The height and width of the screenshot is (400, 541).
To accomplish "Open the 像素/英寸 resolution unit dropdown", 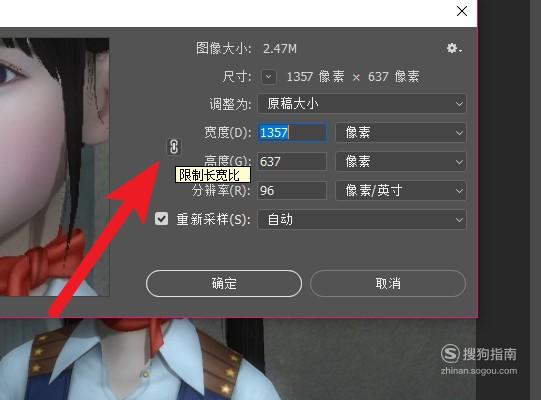I will pyautogui.click(x=401, y=191).
